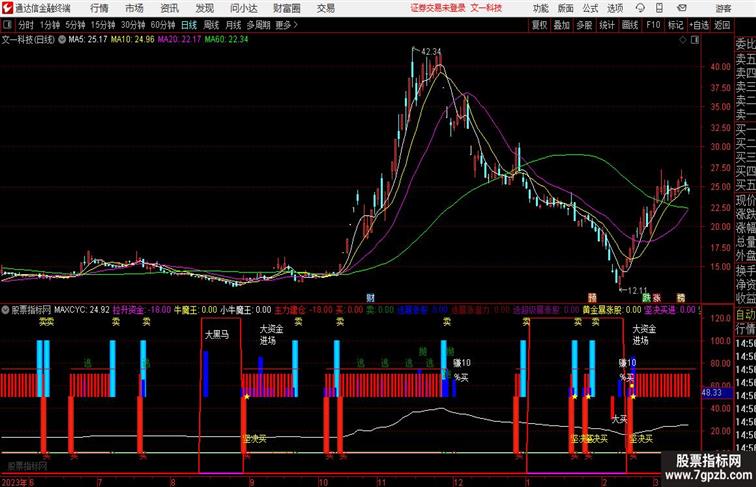The height and width of the screenshot is (487, 756).
Task: Click the 大黑马 label in sub-chart
Action: coord(216,334)
